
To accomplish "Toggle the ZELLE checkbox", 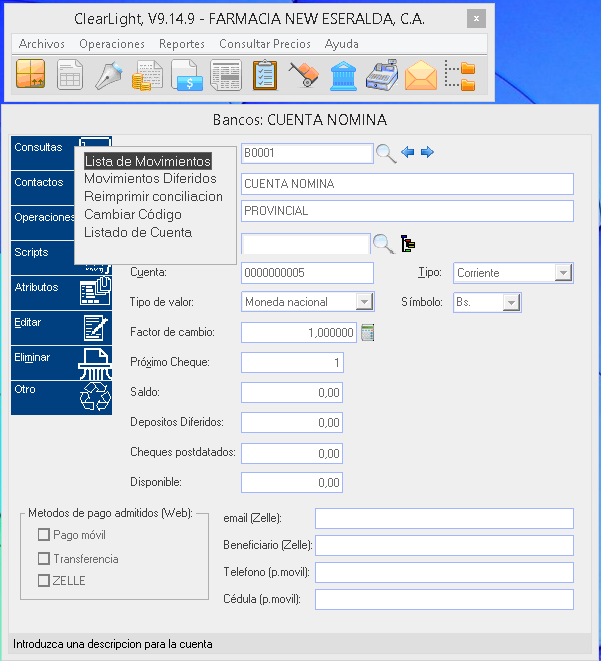I will (x=44, y=581).
